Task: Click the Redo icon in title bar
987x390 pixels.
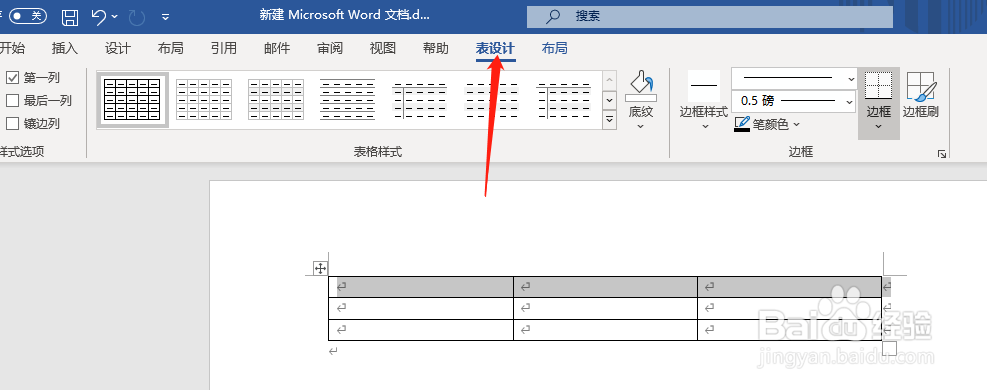Action: 137,17
